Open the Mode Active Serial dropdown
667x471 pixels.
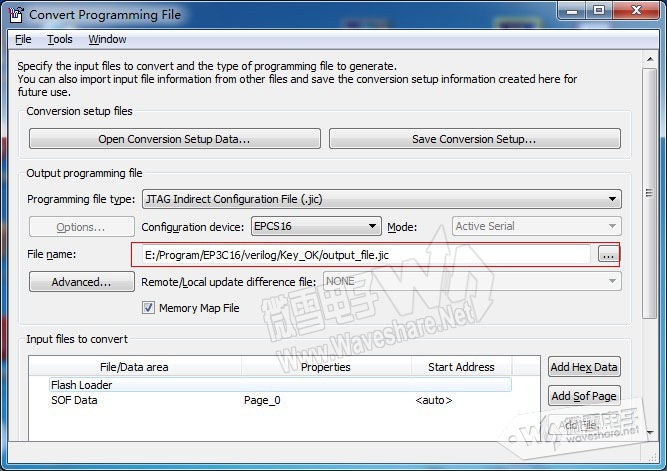(536, 227)
